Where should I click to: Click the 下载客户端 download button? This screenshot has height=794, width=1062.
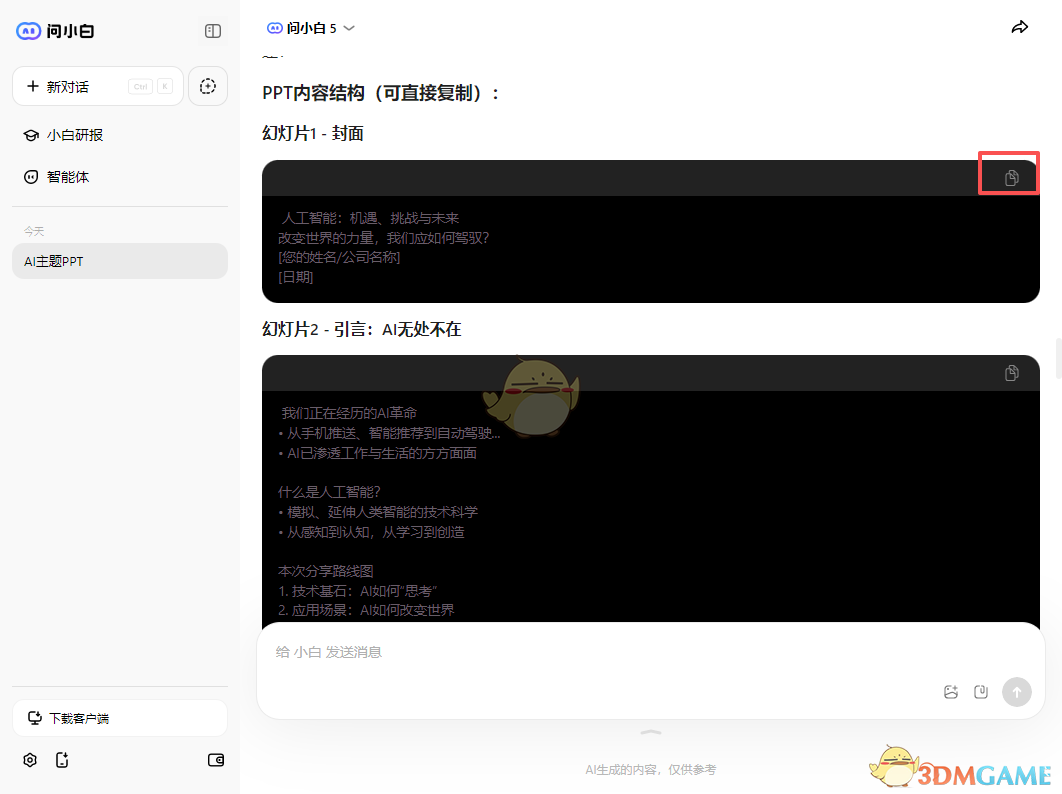pos(120,718)
